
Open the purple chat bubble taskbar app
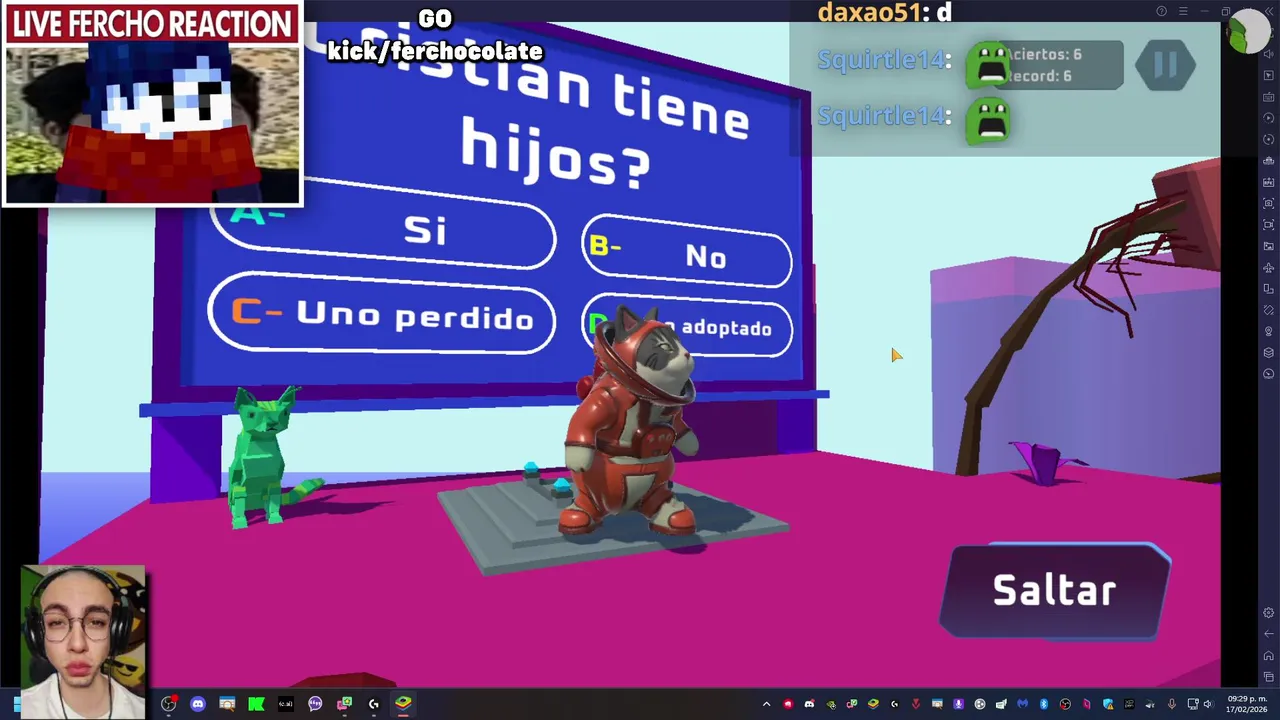(x=315, y=704)
